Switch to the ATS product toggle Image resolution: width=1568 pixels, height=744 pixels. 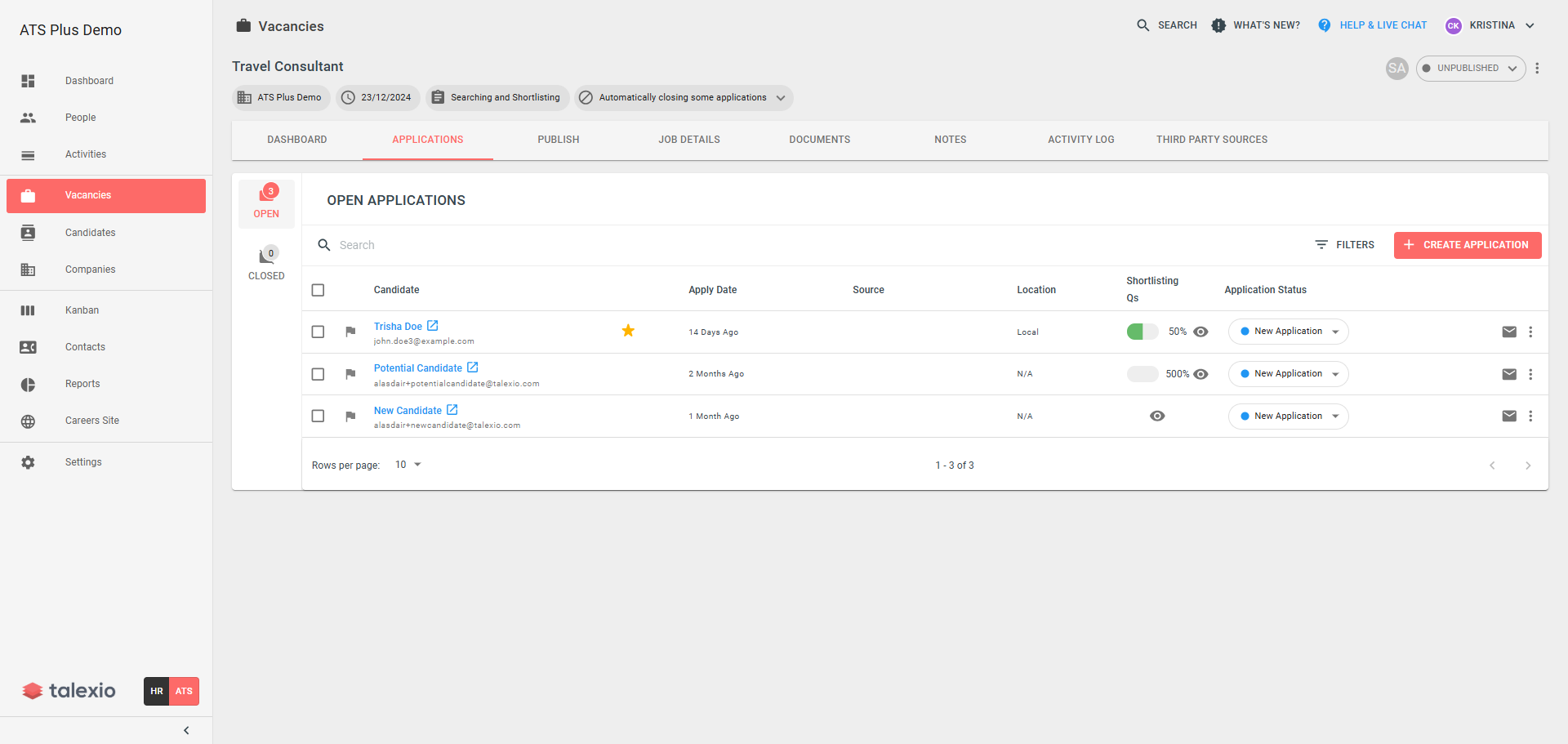184,691
